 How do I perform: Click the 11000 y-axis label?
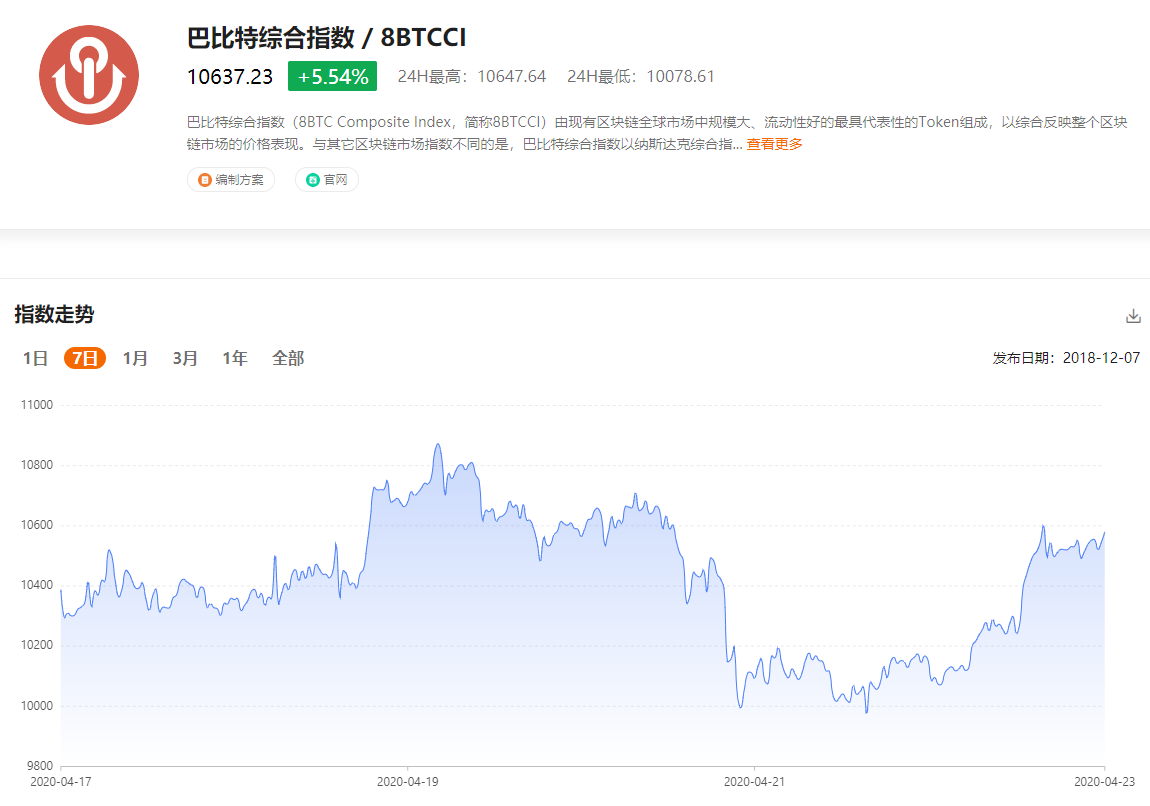tap(37, 405)
